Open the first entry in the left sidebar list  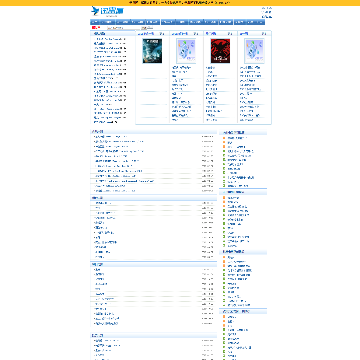point(110,39)
